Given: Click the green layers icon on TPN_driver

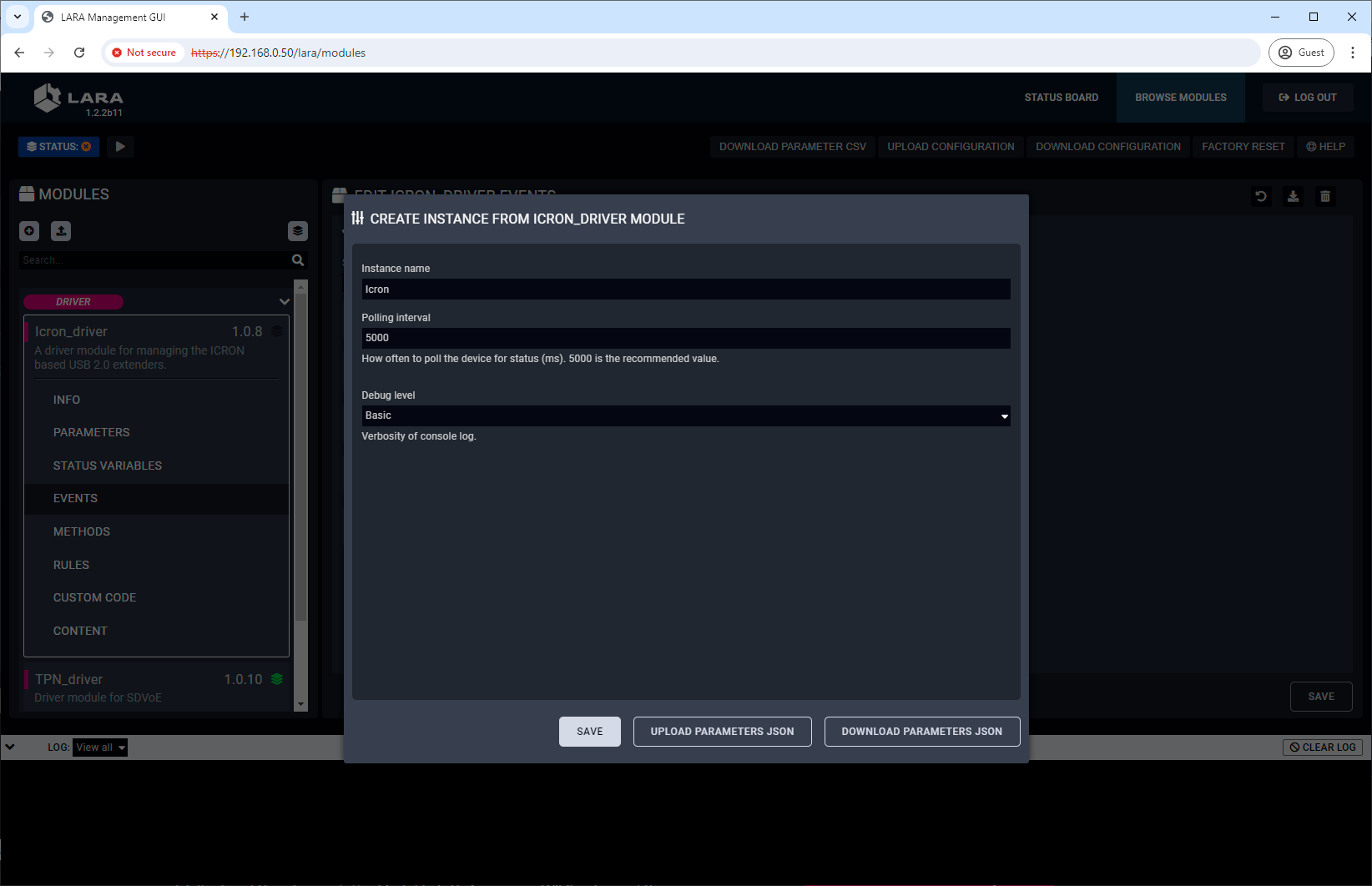Looking at the screenshot, I should [x=277, y=679].
